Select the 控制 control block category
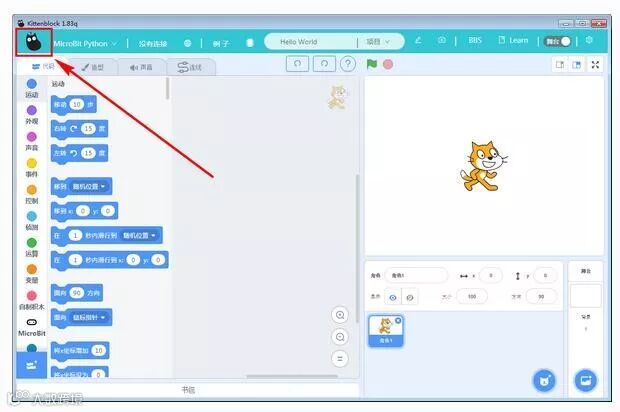 click(x=32, y=195)
